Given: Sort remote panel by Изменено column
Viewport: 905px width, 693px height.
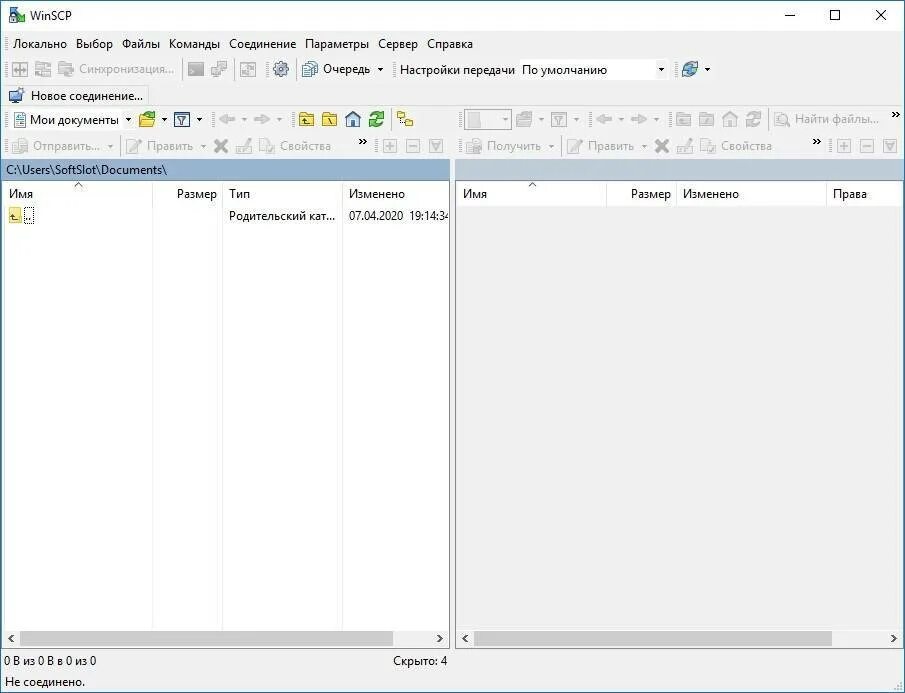Looking at the screenshot, I should click(751, 194).
